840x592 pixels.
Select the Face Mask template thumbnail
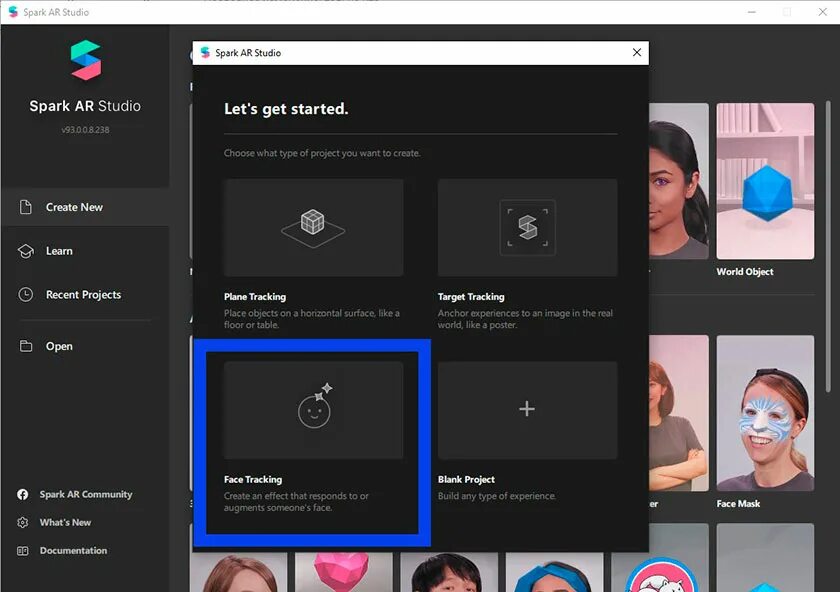pyautogui.click(x=765, y=413)
